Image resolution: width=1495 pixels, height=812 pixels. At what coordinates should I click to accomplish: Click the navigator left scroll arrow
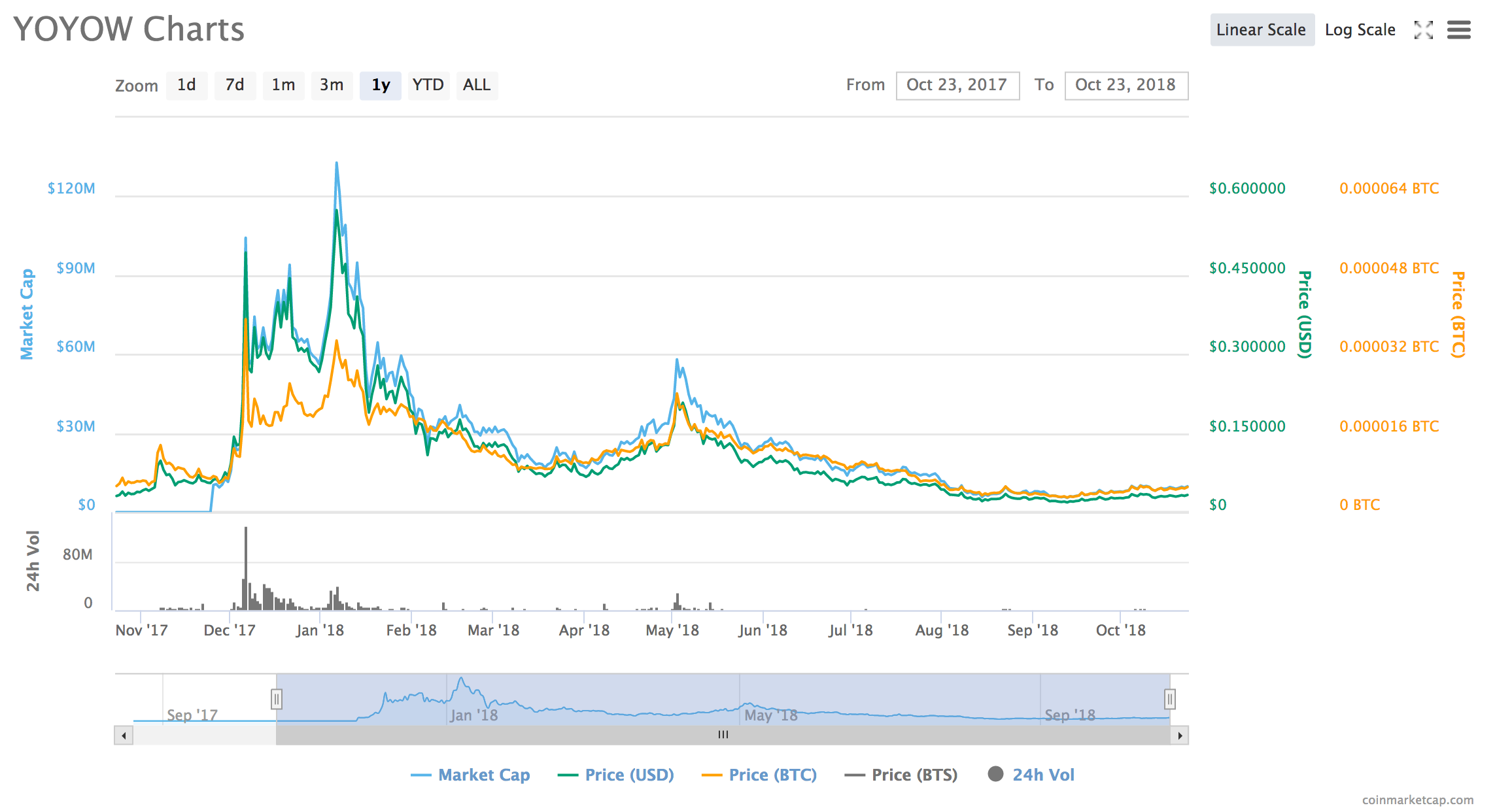[x=124, y=736]
